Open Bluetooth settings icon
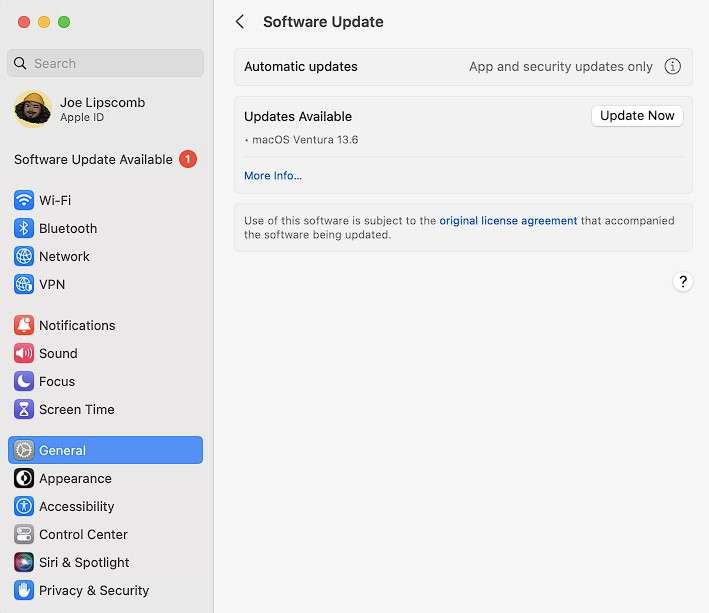The image size is (709, 613). pos(24,228)
